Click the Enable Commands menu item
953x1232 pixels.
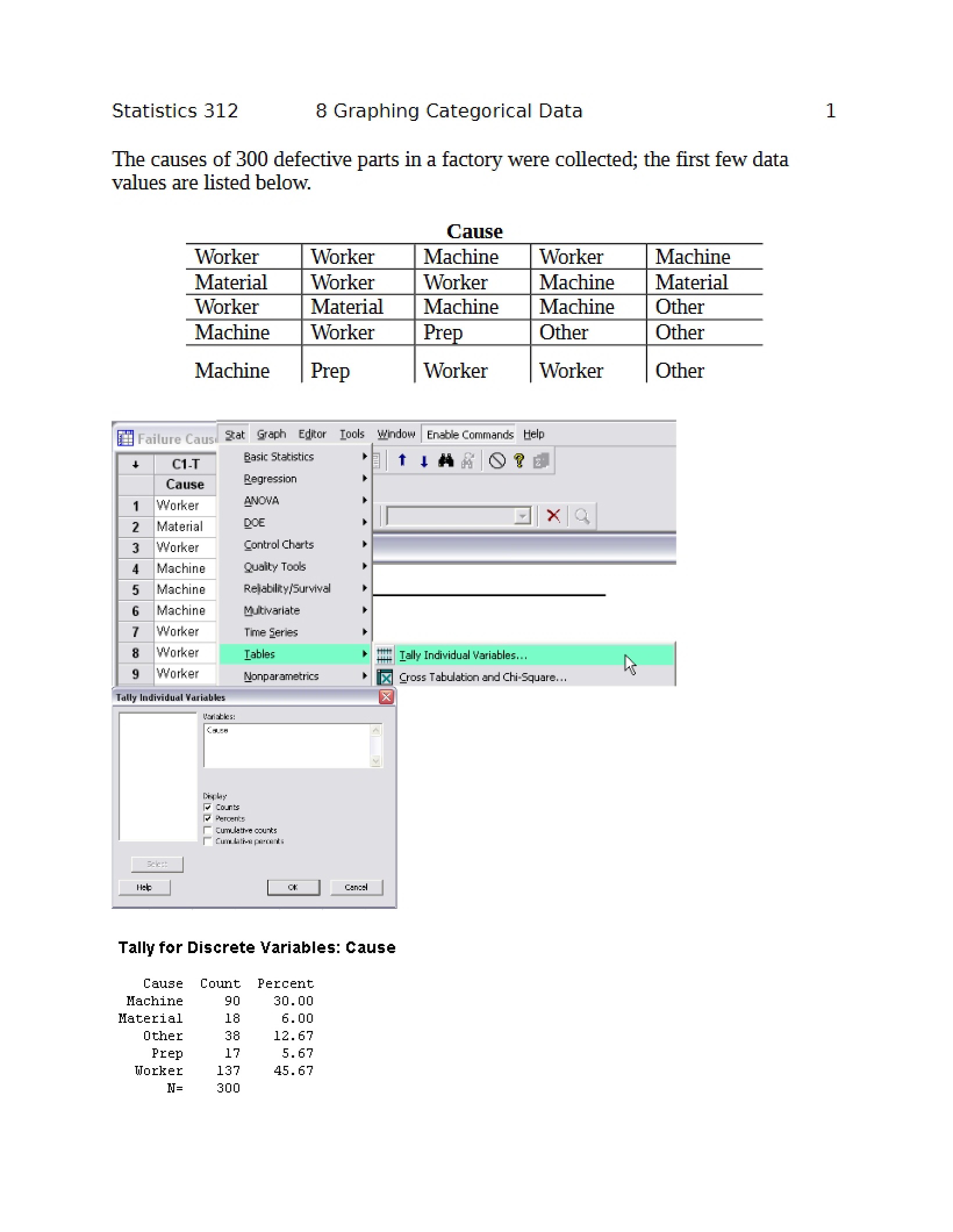pyautogui.click(x=470, y=435)
